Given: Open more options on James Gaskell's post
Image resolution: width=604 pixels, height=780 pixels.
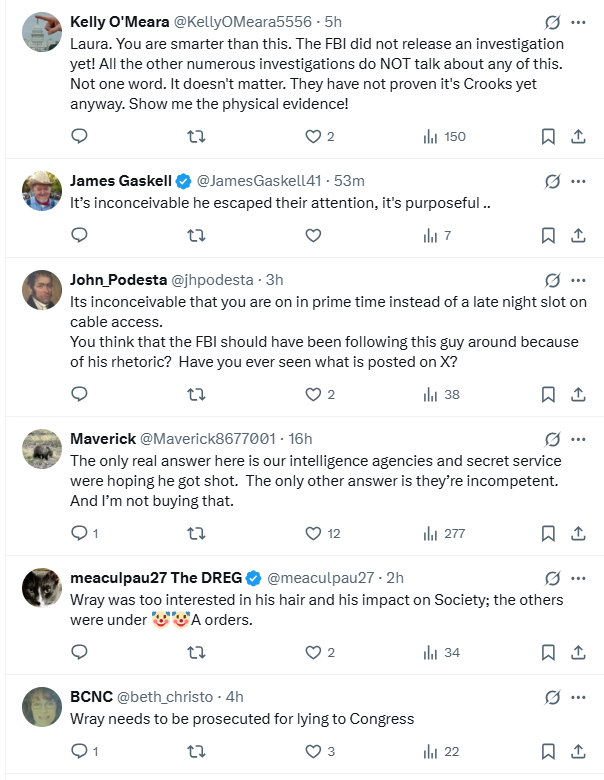Looking at the screenshot, I should 578,181.
